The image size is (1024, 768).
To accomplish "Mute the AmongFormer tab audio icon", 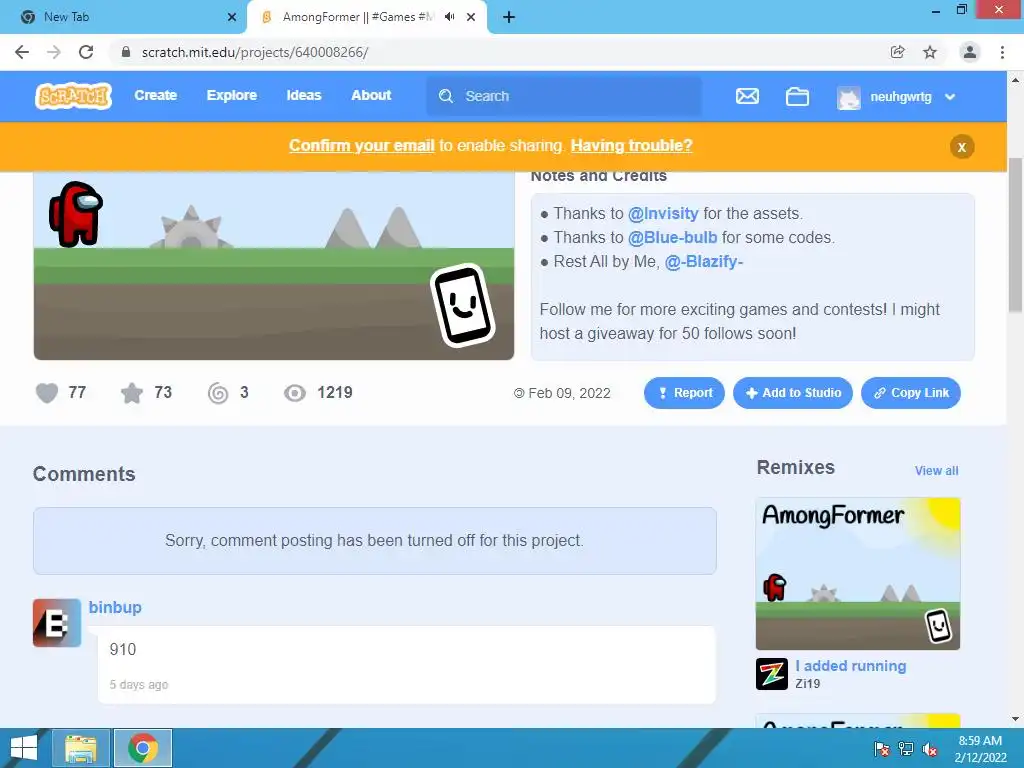I will click(x=449, y=17).
